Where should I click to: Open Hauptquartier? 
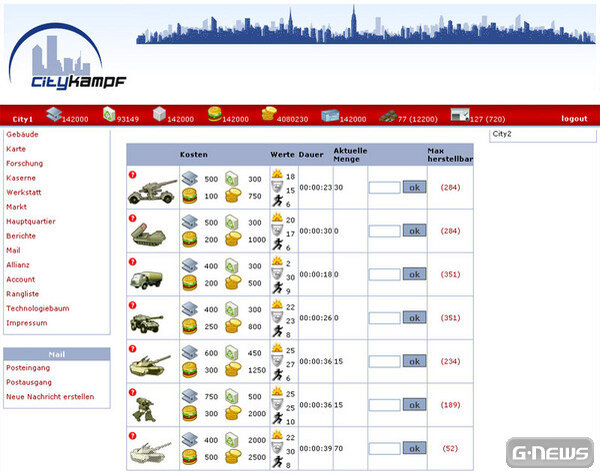coord(31,222)
